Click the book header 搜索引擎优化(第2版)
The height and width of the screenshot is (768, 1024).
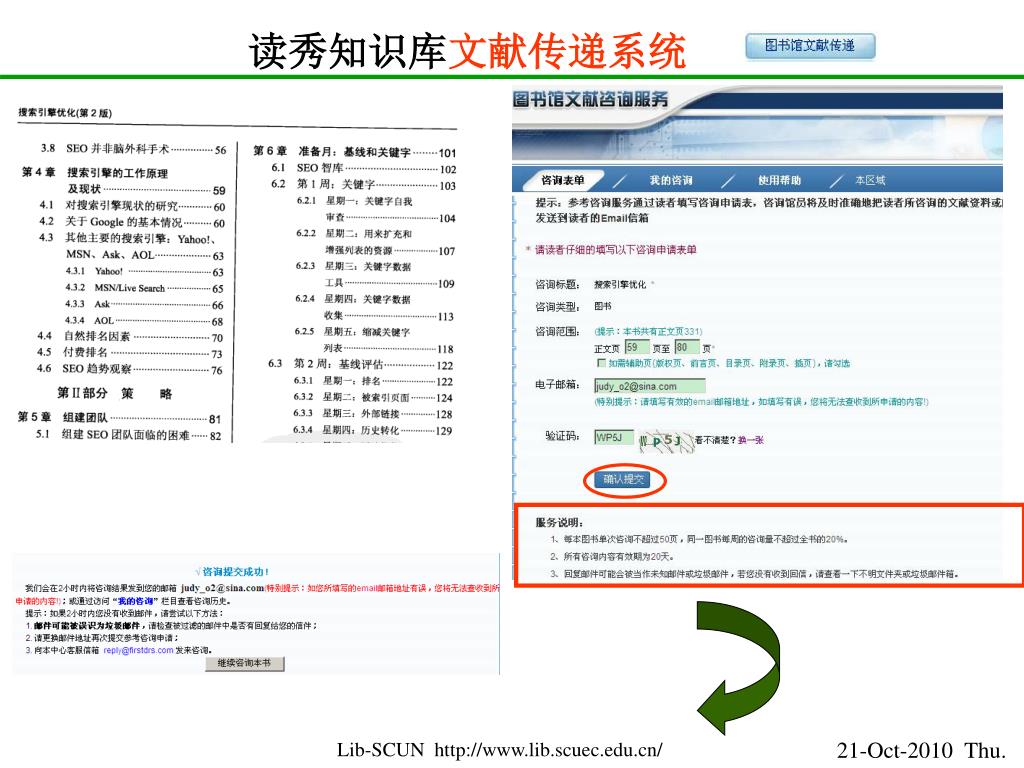(x=65, y=113)
